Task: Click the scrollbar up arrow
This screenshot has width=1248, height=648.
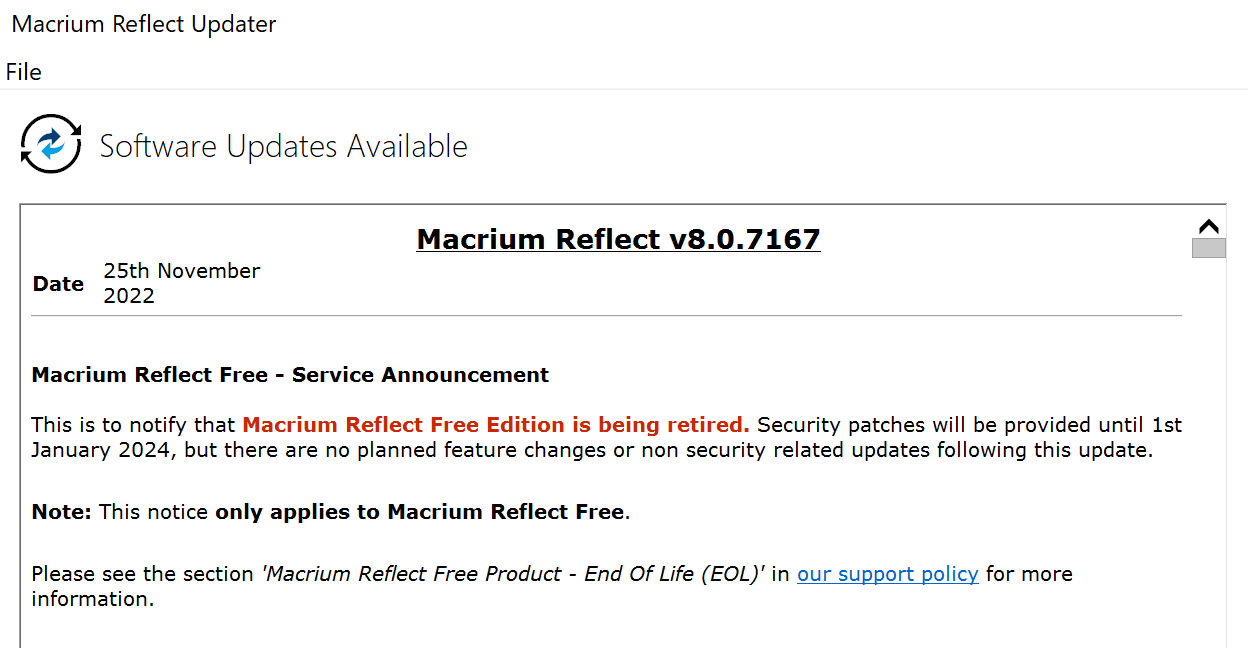Action: click(x=1208, y=226)
